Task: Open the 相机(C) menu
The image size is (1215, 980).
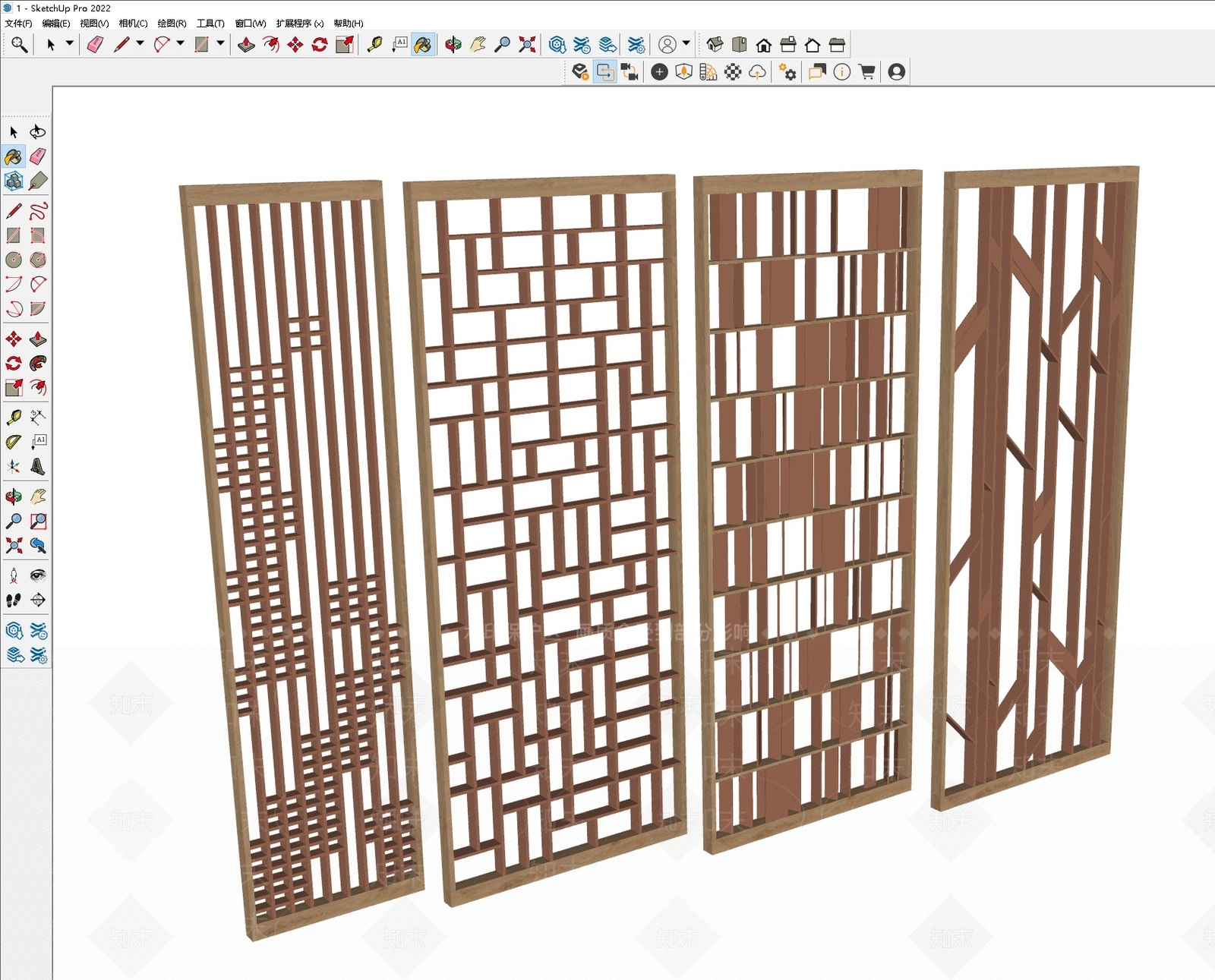Action: coord(133,24)
